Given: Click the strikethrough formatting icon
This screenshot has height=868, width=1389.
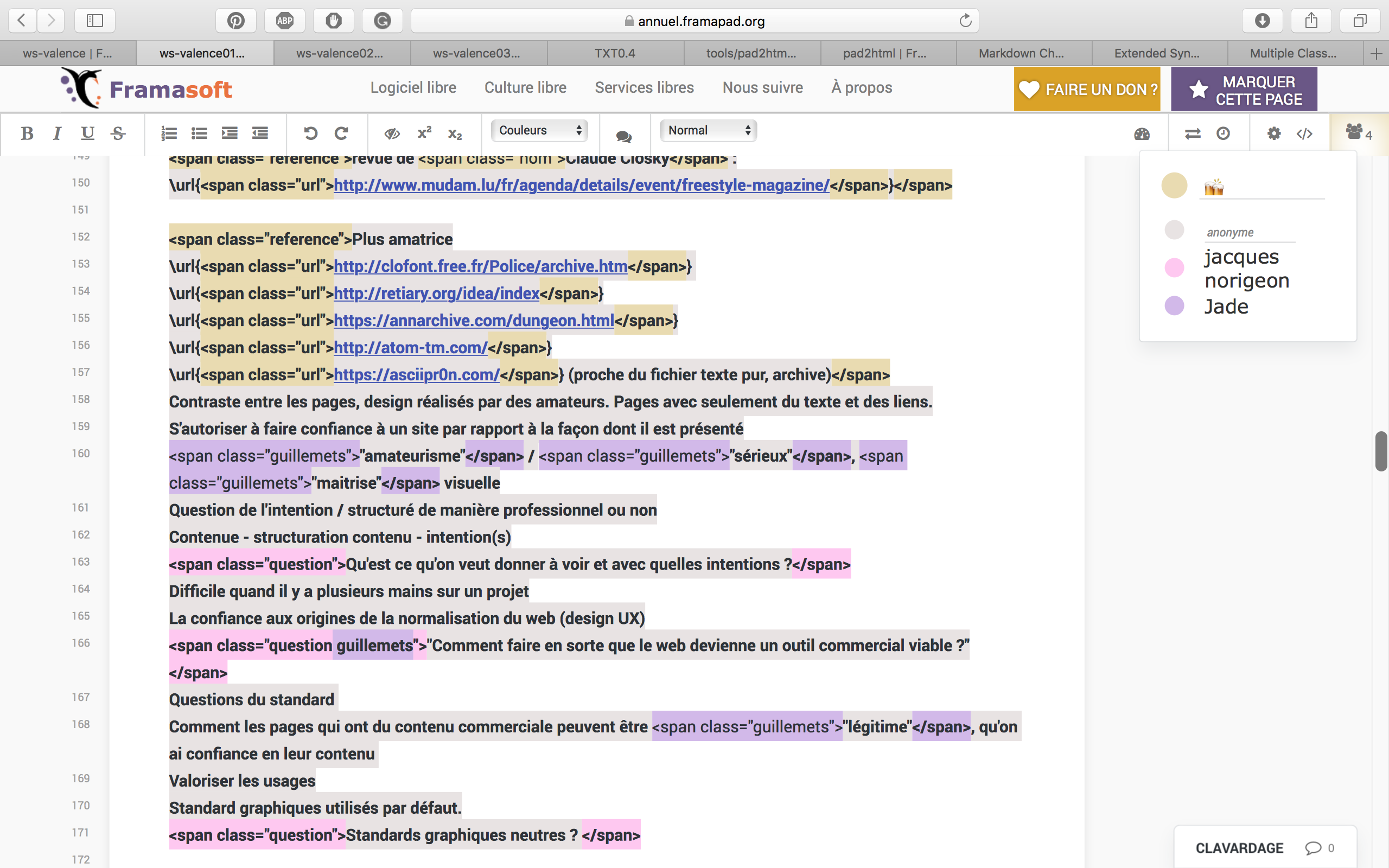Looking at the screenshot, I should point(118,133).
